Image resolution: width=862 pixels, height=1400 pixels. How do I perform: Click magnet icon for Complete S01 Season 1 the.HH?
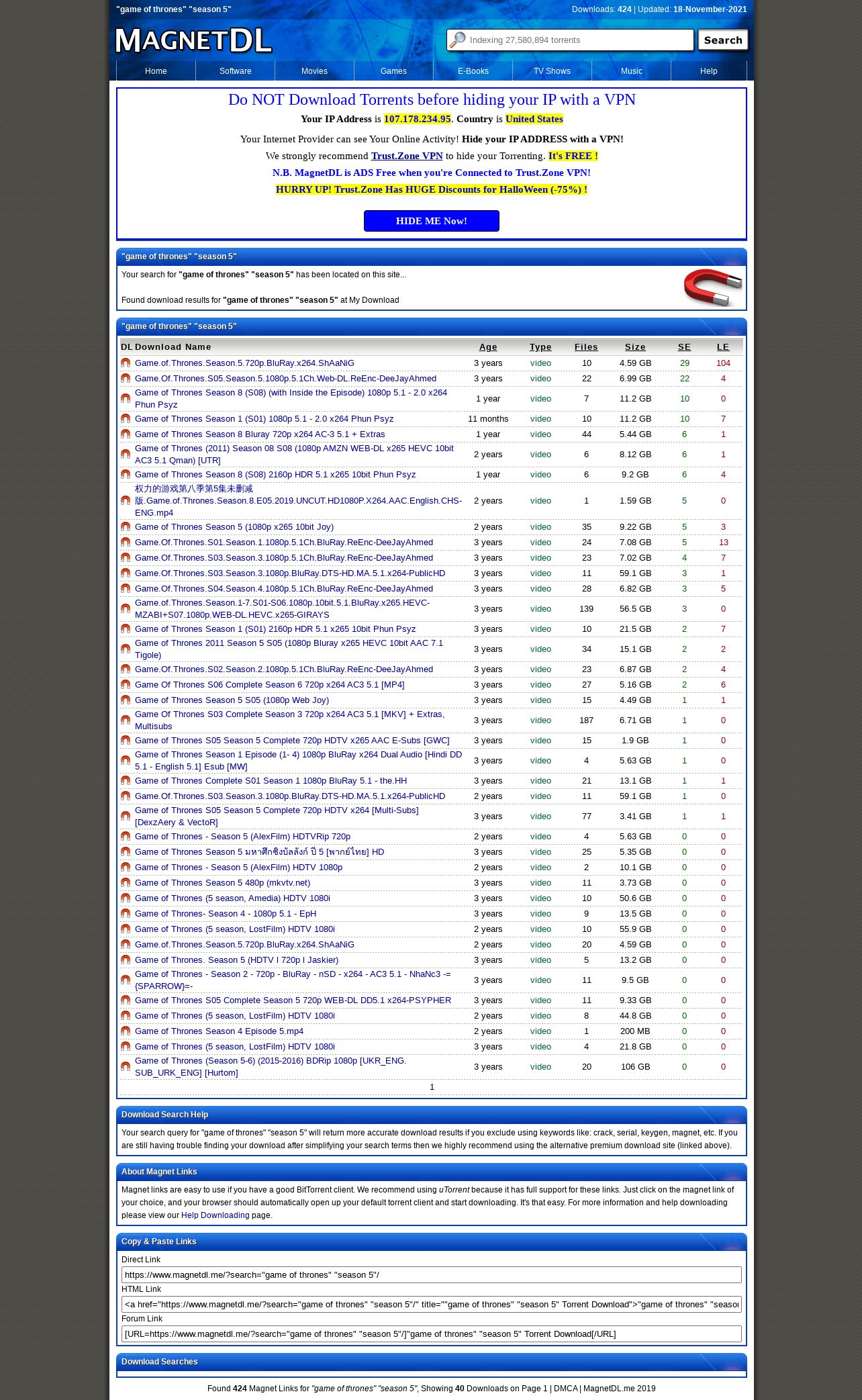pos(126,781)
